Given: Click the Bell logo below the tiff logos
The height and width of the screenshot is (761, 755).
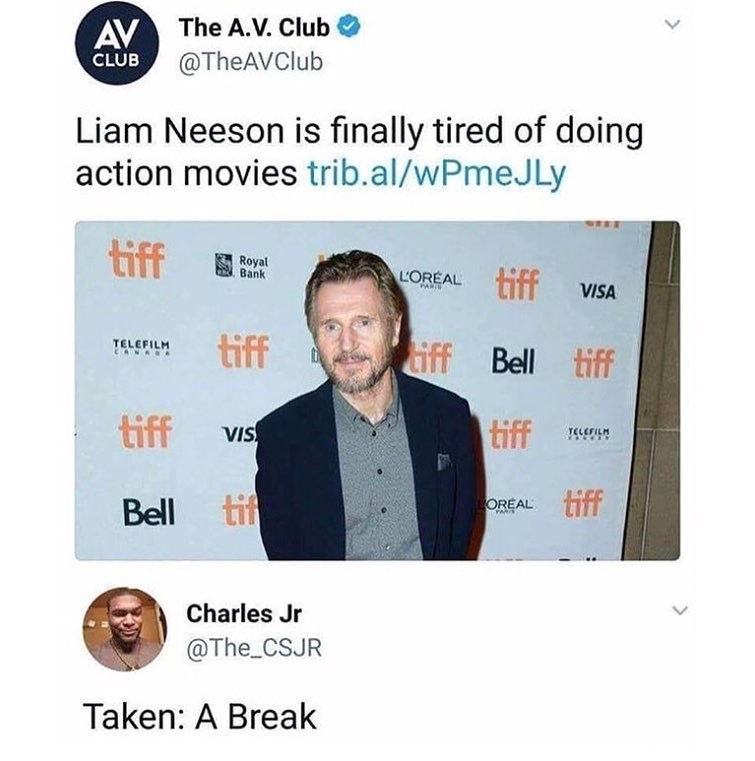Looking at the screenshot, I should pos(148,513).
